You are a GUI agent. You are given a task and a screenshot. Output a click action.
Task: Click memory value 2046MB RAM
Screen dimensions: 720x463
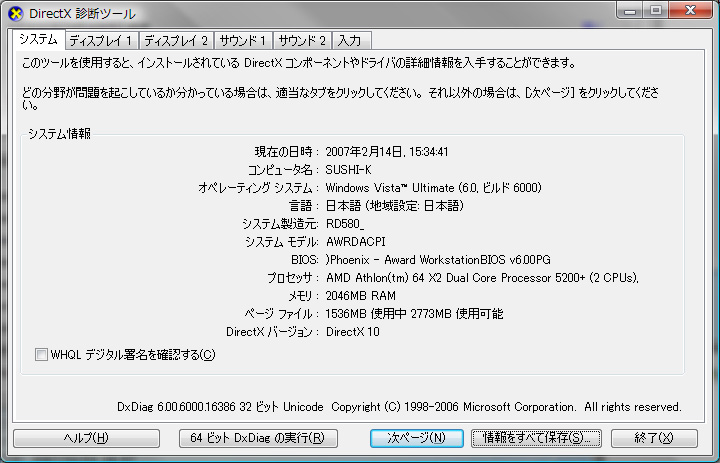(360, 296)
